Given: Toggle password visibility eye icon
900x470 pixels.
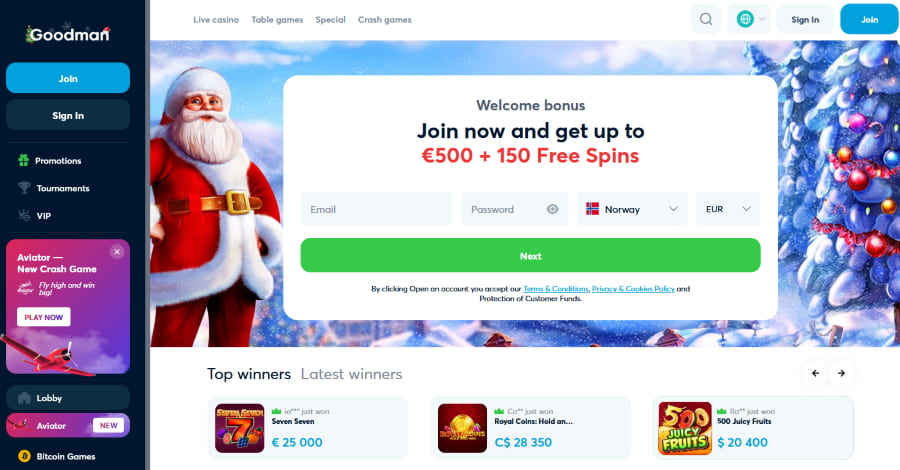Looking at the screenshot, I should (552, 209).
